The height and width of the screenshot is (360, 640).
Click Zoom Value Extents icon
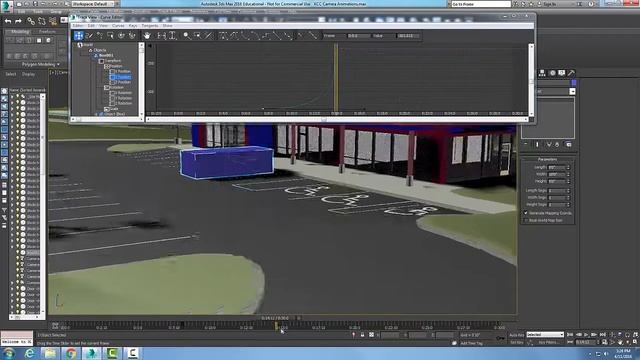click(172, 36)
